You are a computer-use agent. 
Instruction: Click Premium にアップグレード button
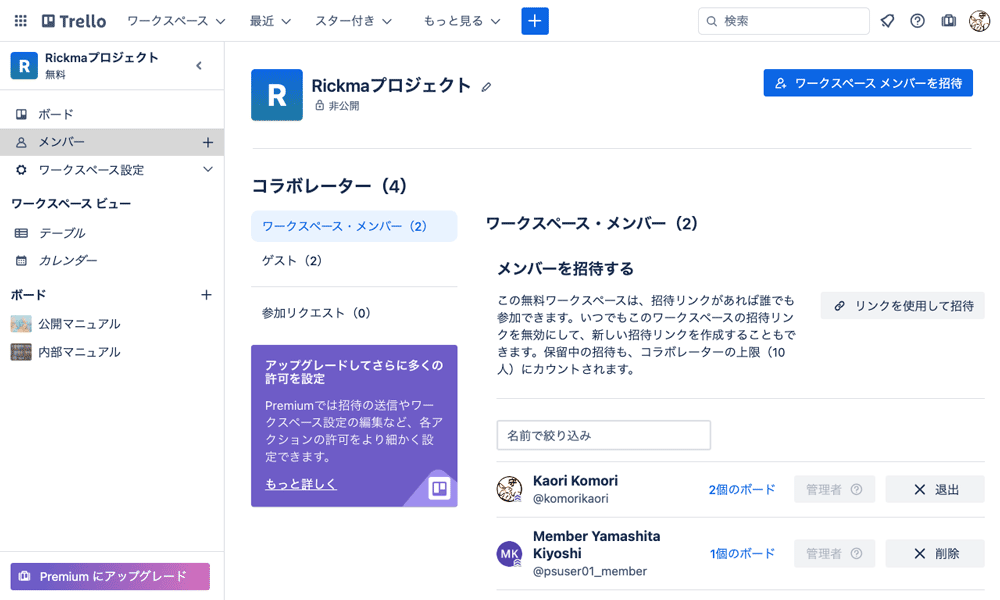pos(110,576)
